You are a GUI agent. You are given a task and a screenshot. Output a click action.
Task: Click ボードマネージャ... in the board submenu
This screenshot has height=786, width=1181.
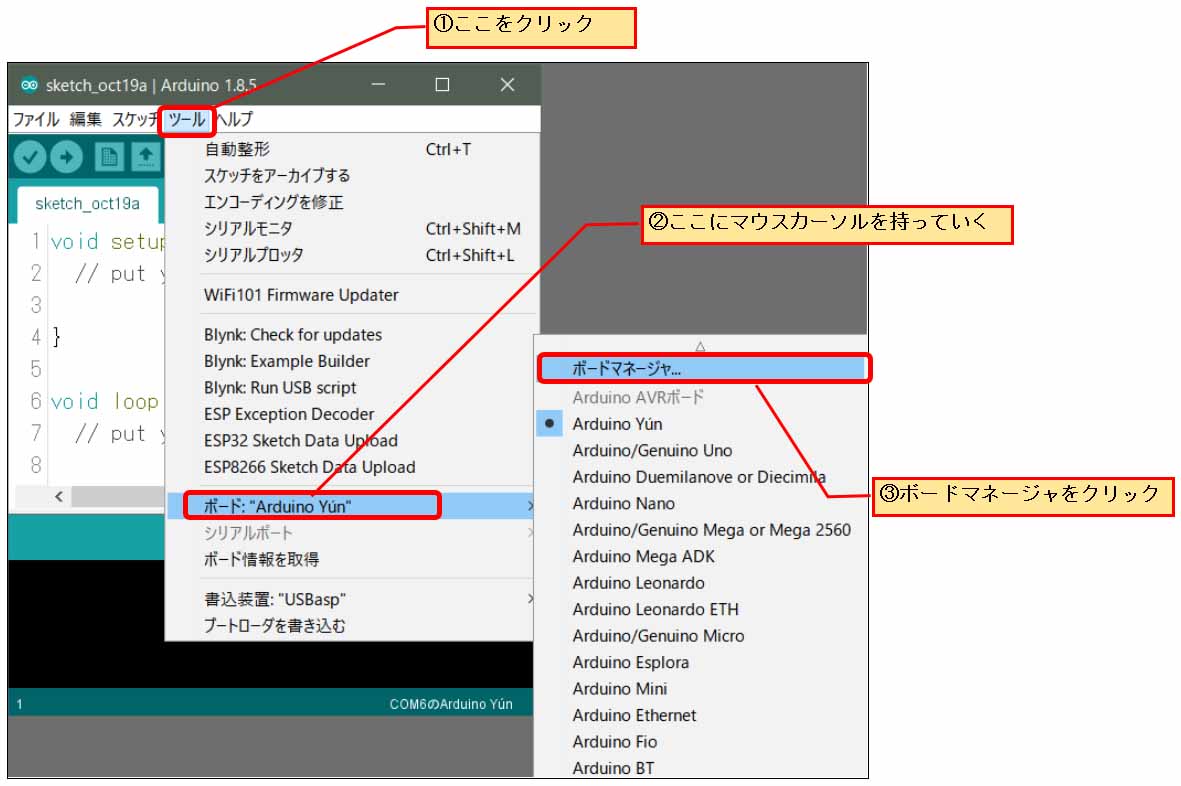[703, 369]
